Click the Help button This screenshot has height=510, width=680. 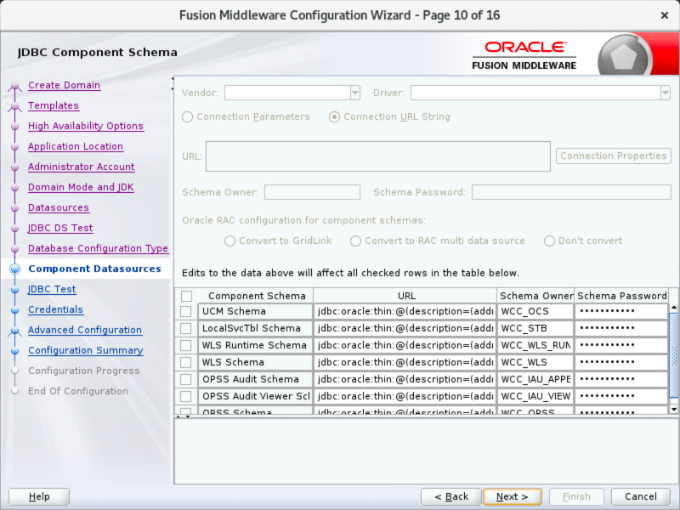tap(39, 497)
